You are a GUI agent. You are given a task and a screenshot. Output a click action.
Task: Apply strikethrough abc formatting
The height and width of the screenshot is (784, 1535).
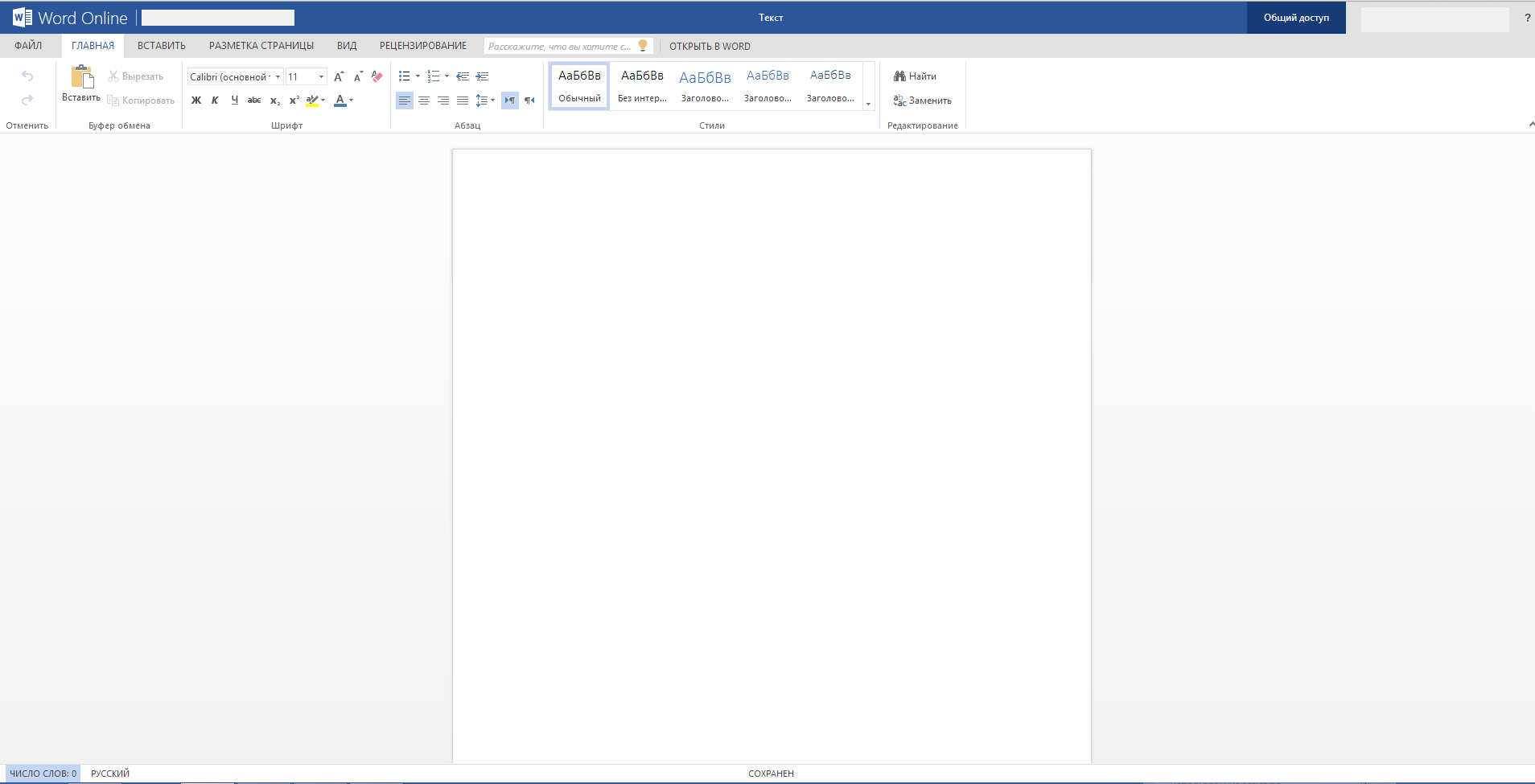254,101
